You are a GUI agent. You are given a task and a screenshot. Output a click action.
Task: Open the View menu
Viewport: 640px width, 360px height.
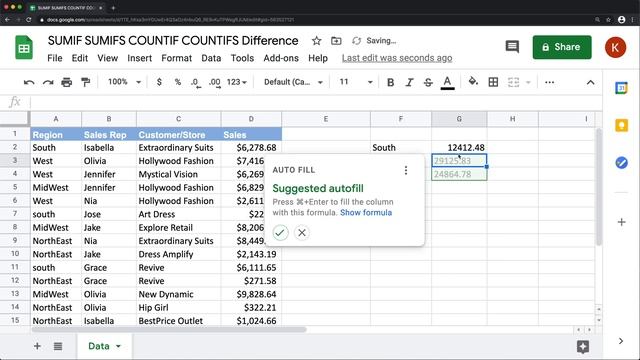tap(107, 58)
